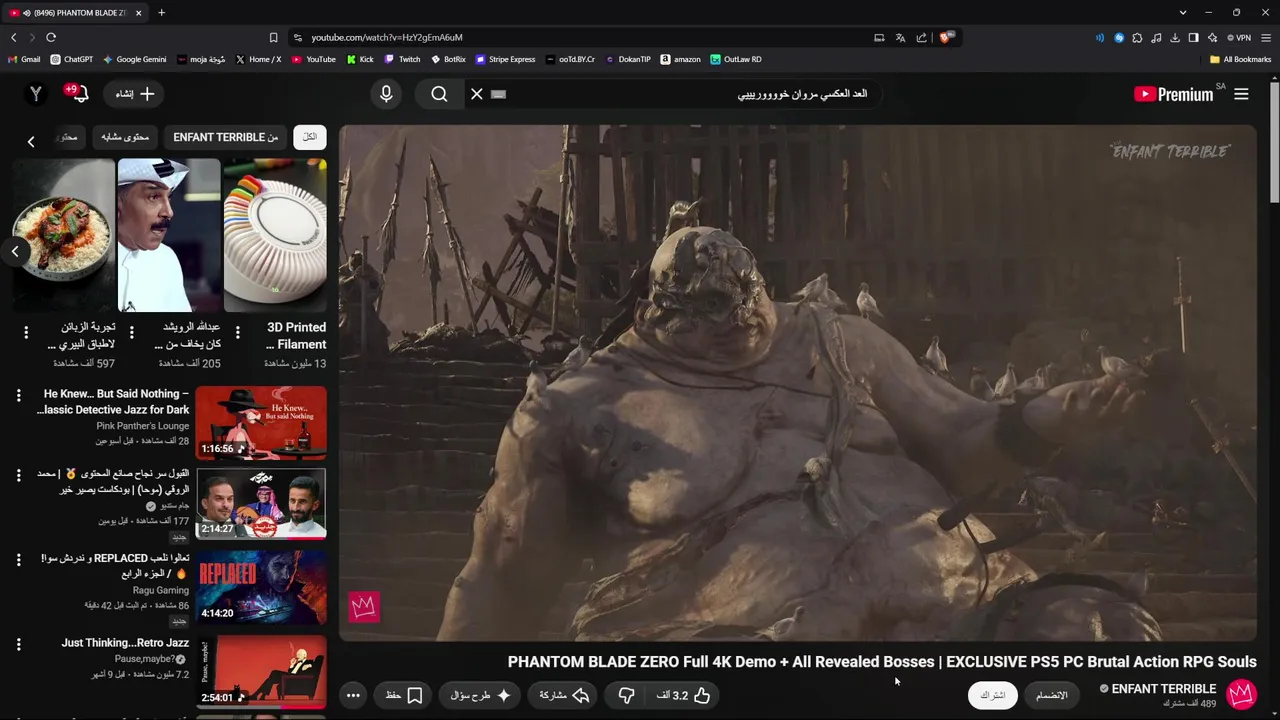
Task: Save video with the حفظ button
Action: coord(404,695)
